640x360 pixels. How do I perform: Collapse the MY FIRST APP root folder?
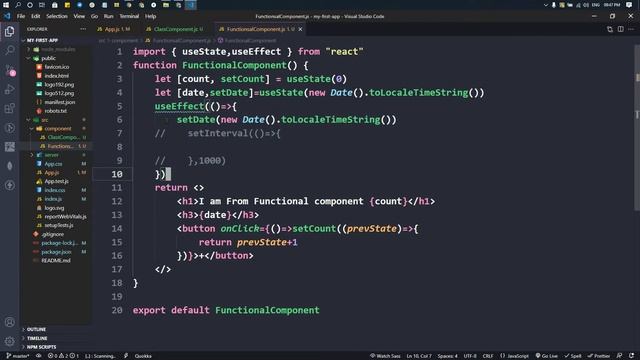(42, 40)
